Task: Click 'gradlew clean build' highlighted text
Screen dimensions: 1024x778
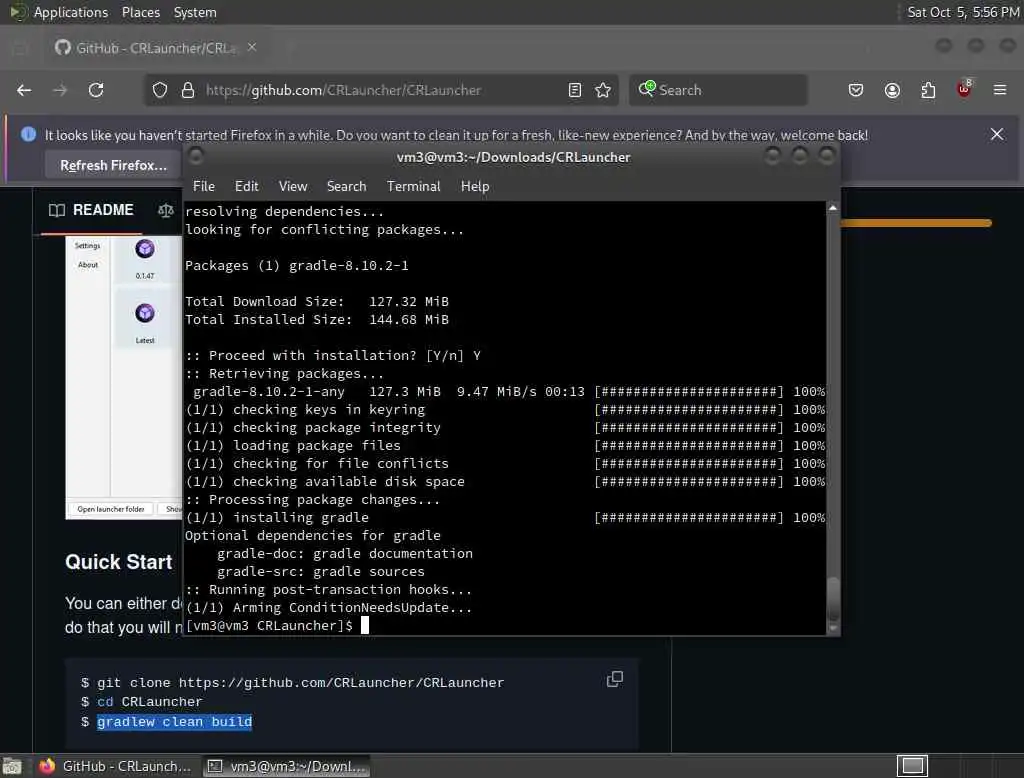Action: pos(174,721)
